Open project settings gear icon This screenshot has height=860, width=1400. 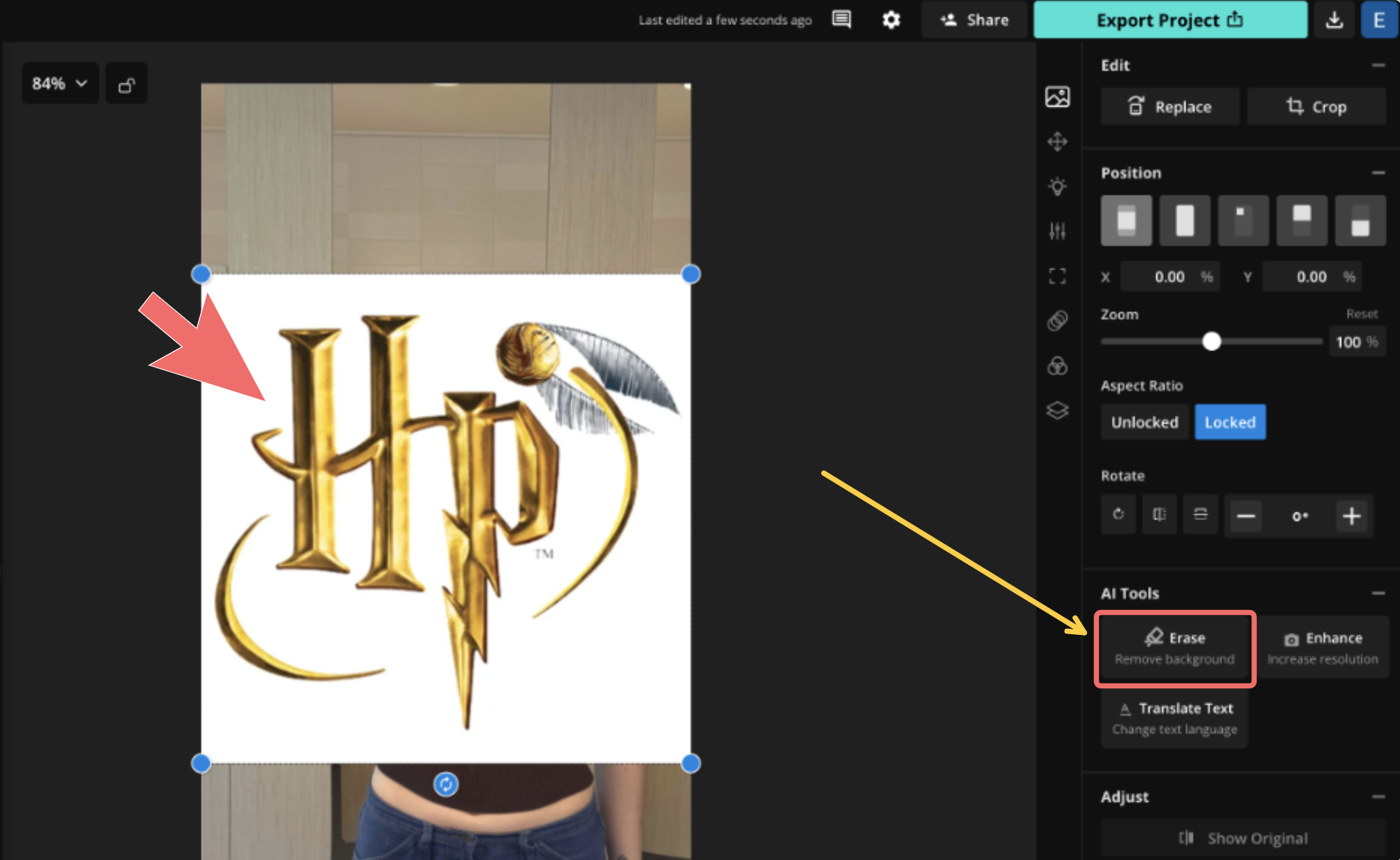(x=891, y=19)
